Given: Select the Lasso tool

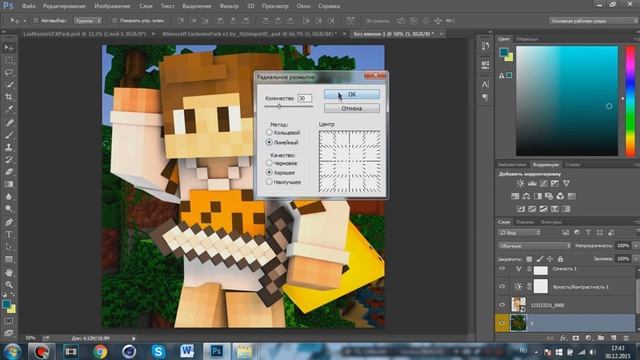Looking at the screenshot, I should coord(9,72).
